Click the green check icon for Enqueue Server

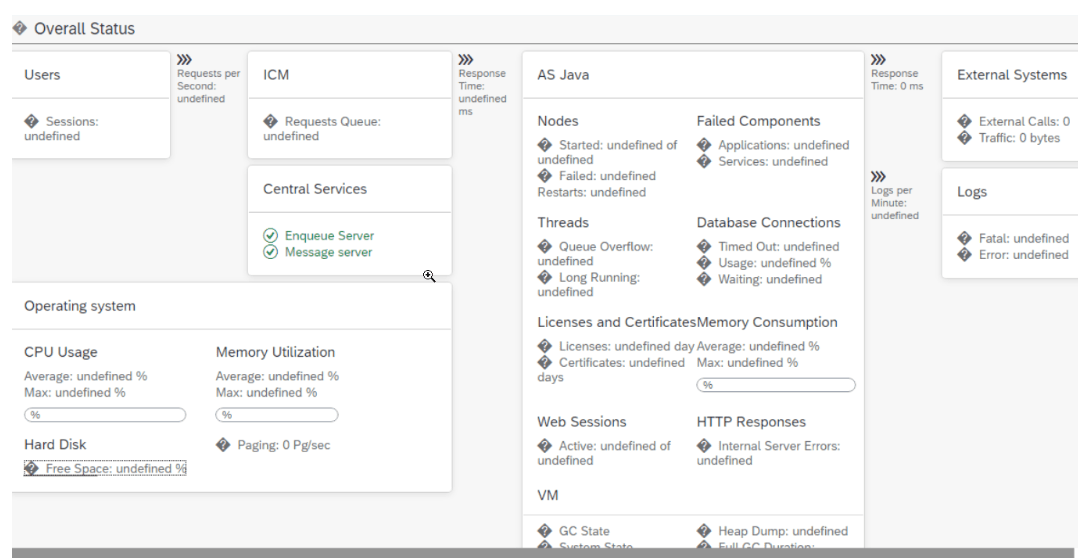click(x=271, y=236)
